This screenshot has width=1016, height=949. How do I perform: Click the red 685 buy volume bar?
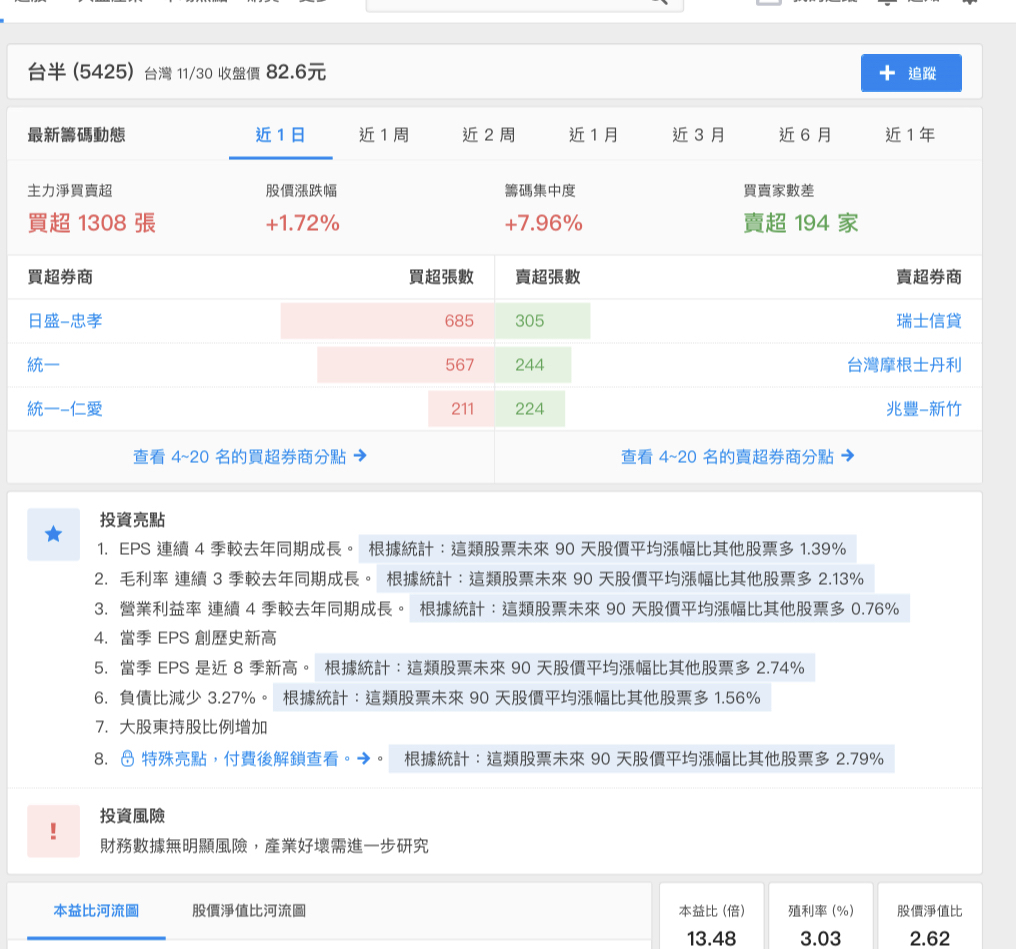387,321
